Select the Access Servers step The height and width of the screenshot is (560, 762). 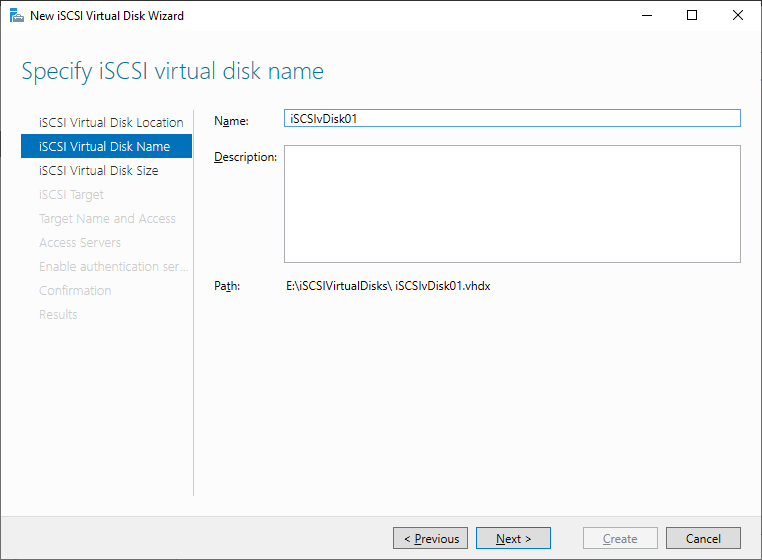pyautogui.click(x=80, y=243)
